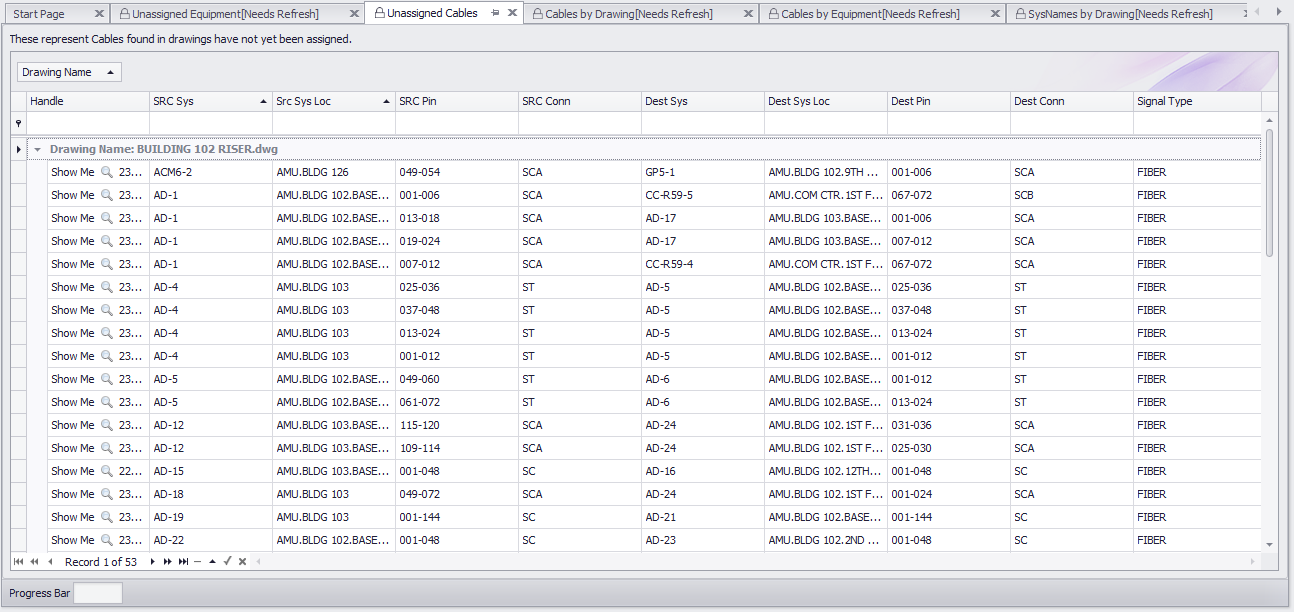Click magnifier icon in AD-15 row
Viewport: 1294px width, 612px height.
coord(107,471)
